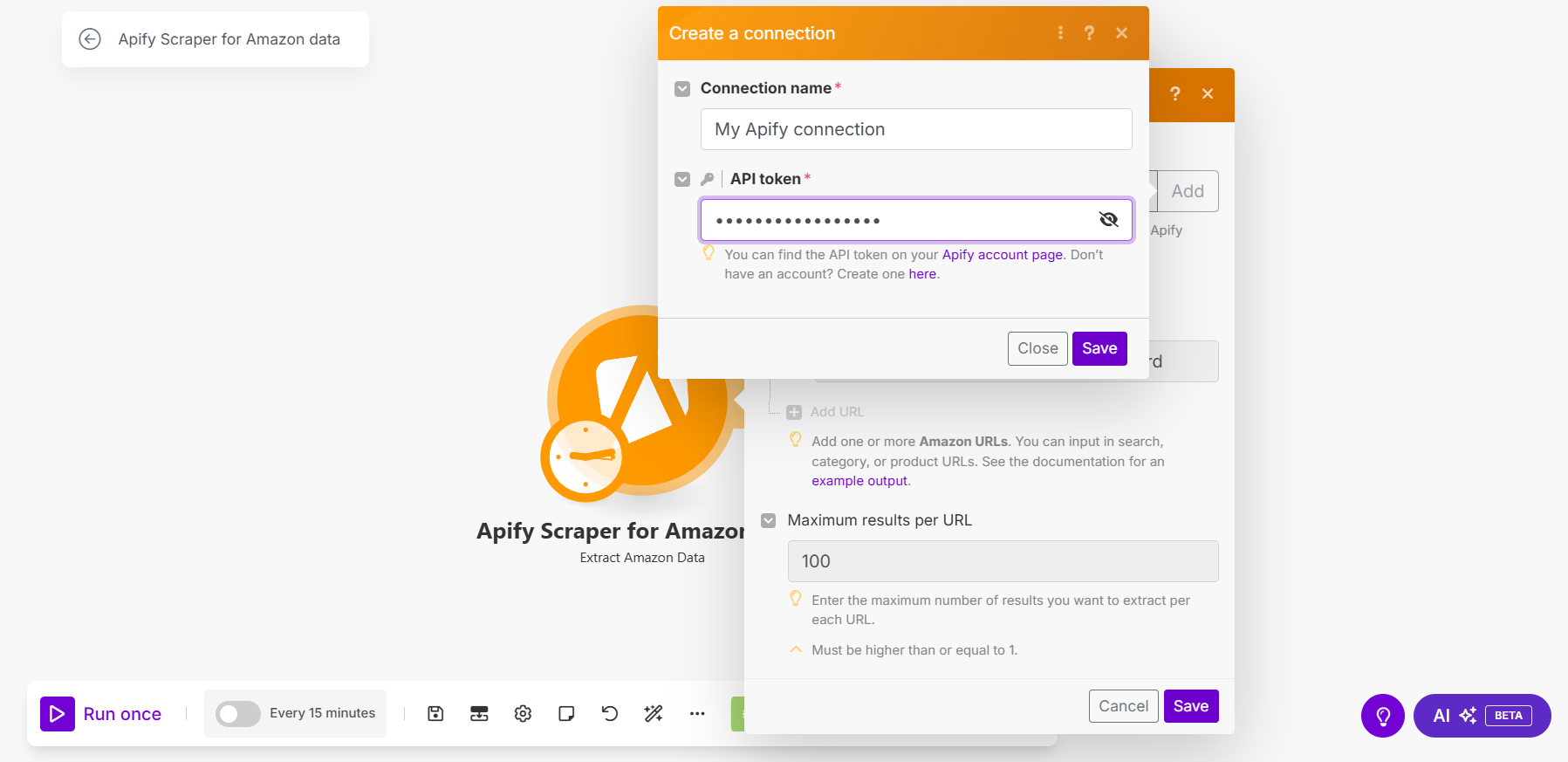Screen dimensions: 1568x762
Task: Click the undo arrow icon
Action: click(x=610, y=714)
